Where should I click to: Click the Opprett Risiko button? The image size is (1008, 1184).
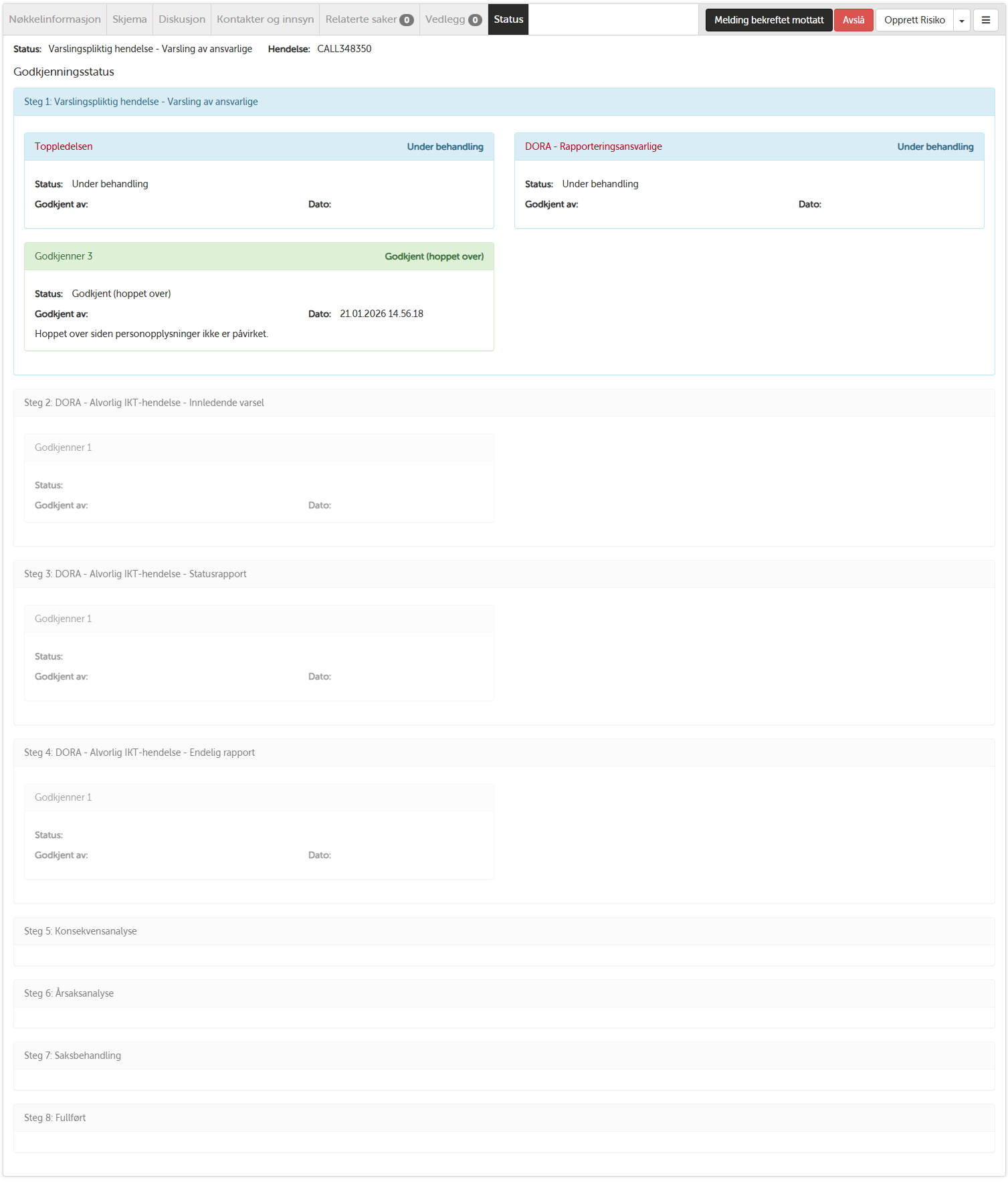pos(914,20)
